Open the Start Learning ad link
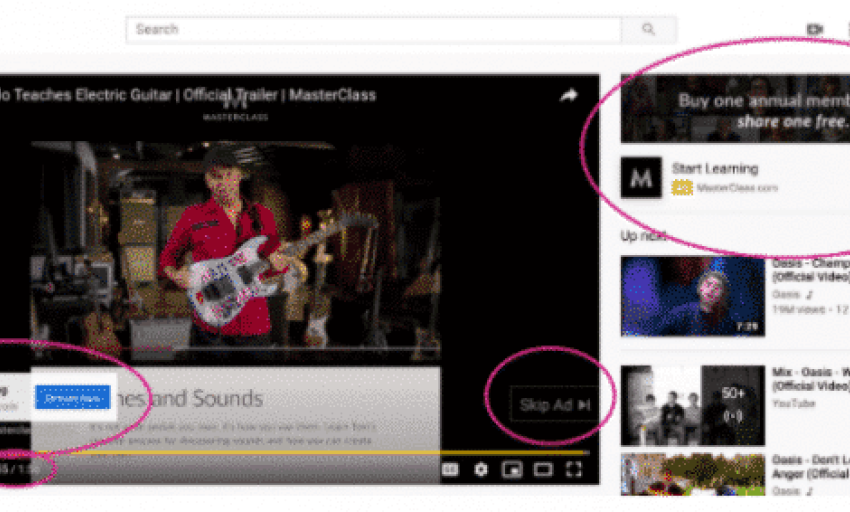 (x=715, y=169)
